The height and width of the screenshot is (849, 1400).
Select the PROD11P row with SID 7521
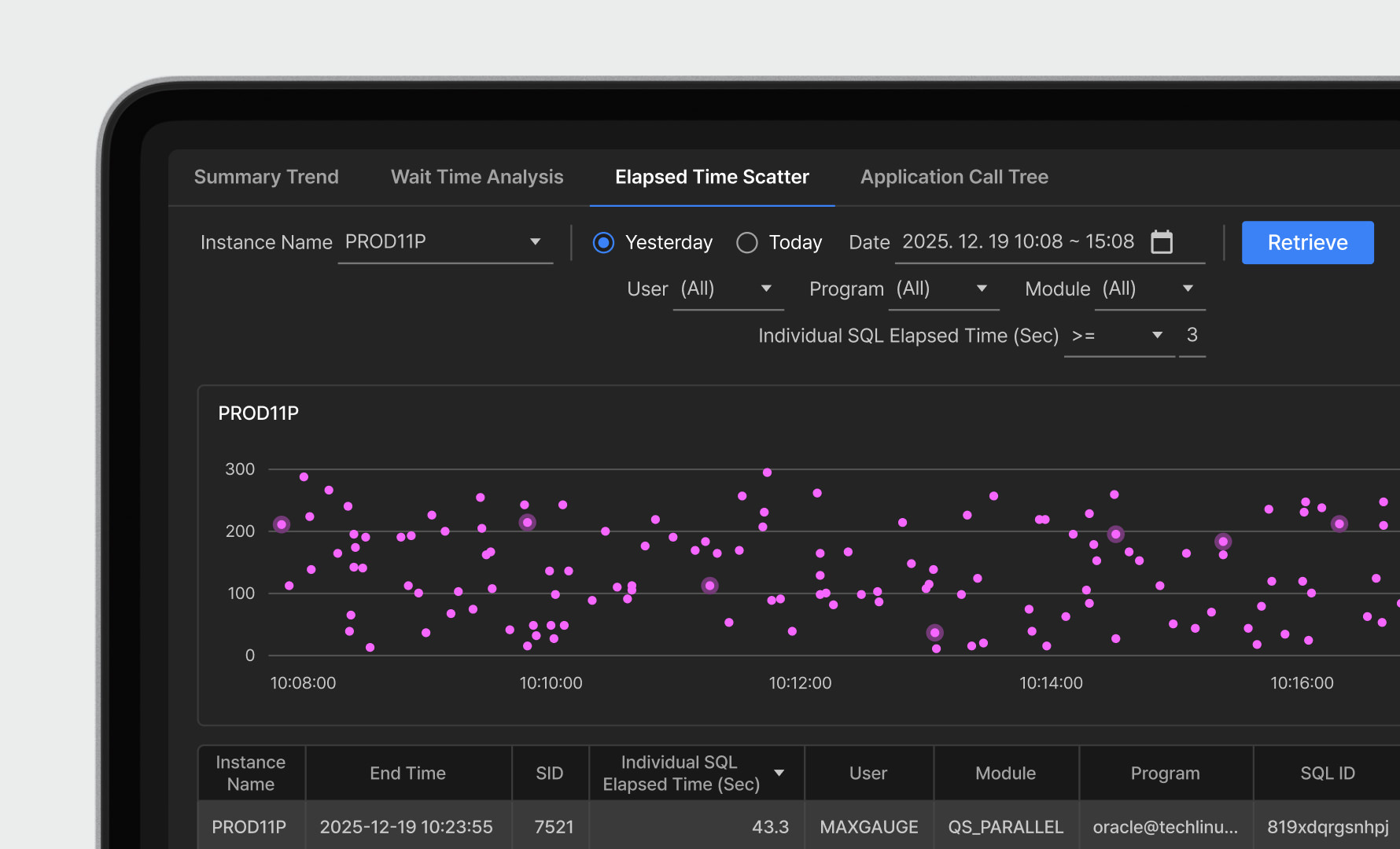pyautogui.click(x=554, y=827)
